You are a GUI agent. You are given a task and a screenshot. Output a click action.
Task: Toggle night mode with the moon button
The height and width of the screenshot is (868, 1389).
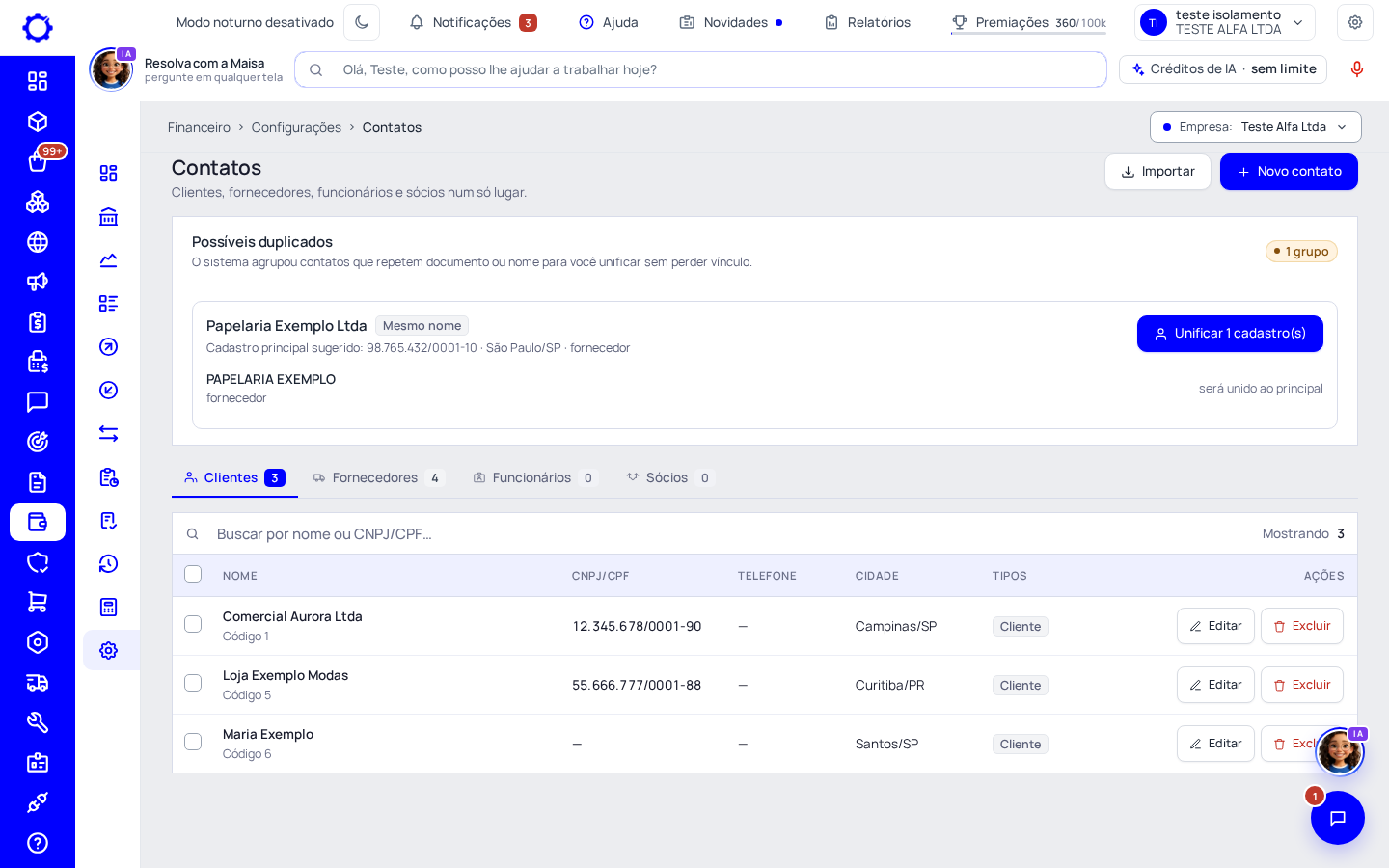click(362, 22)
